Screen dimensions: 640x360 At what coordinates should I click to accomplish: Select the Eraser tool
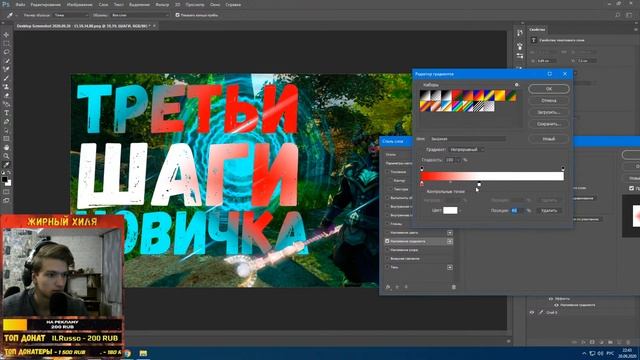tap(6, 96)
